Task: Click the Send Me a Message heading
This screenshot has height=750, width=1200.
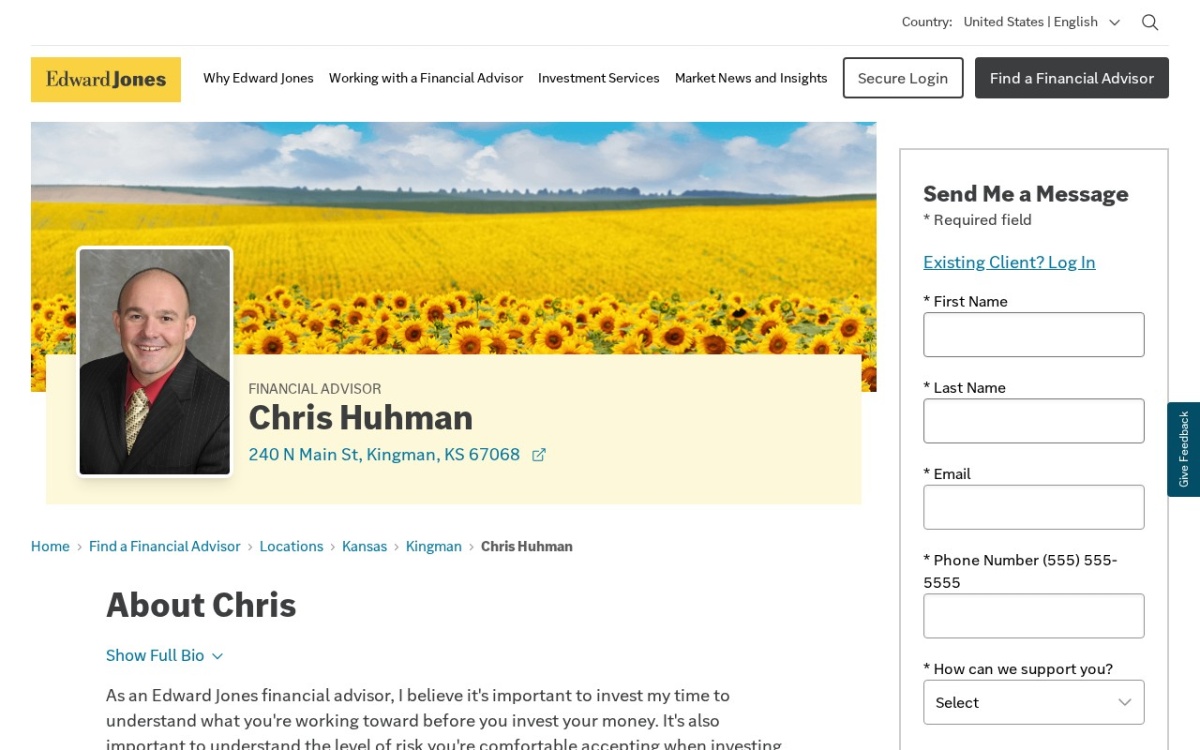Action: click(x=1025, y=194)
